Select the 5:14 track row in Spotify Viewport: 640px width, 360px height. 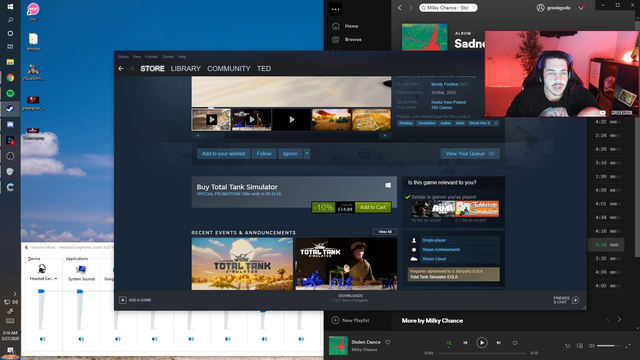click(x=606, y=245)
